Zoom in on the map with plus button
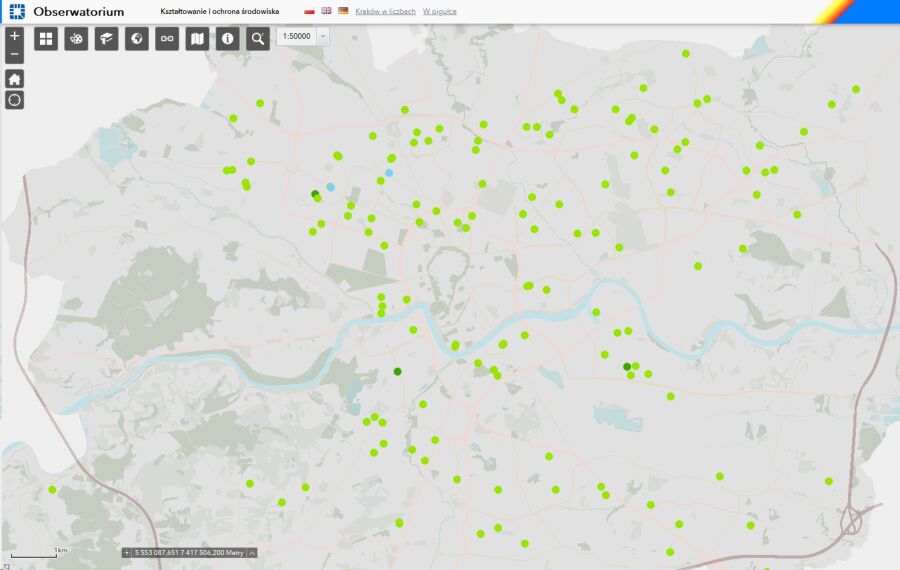The image size is (900, 570). click(x=14, y=35)
